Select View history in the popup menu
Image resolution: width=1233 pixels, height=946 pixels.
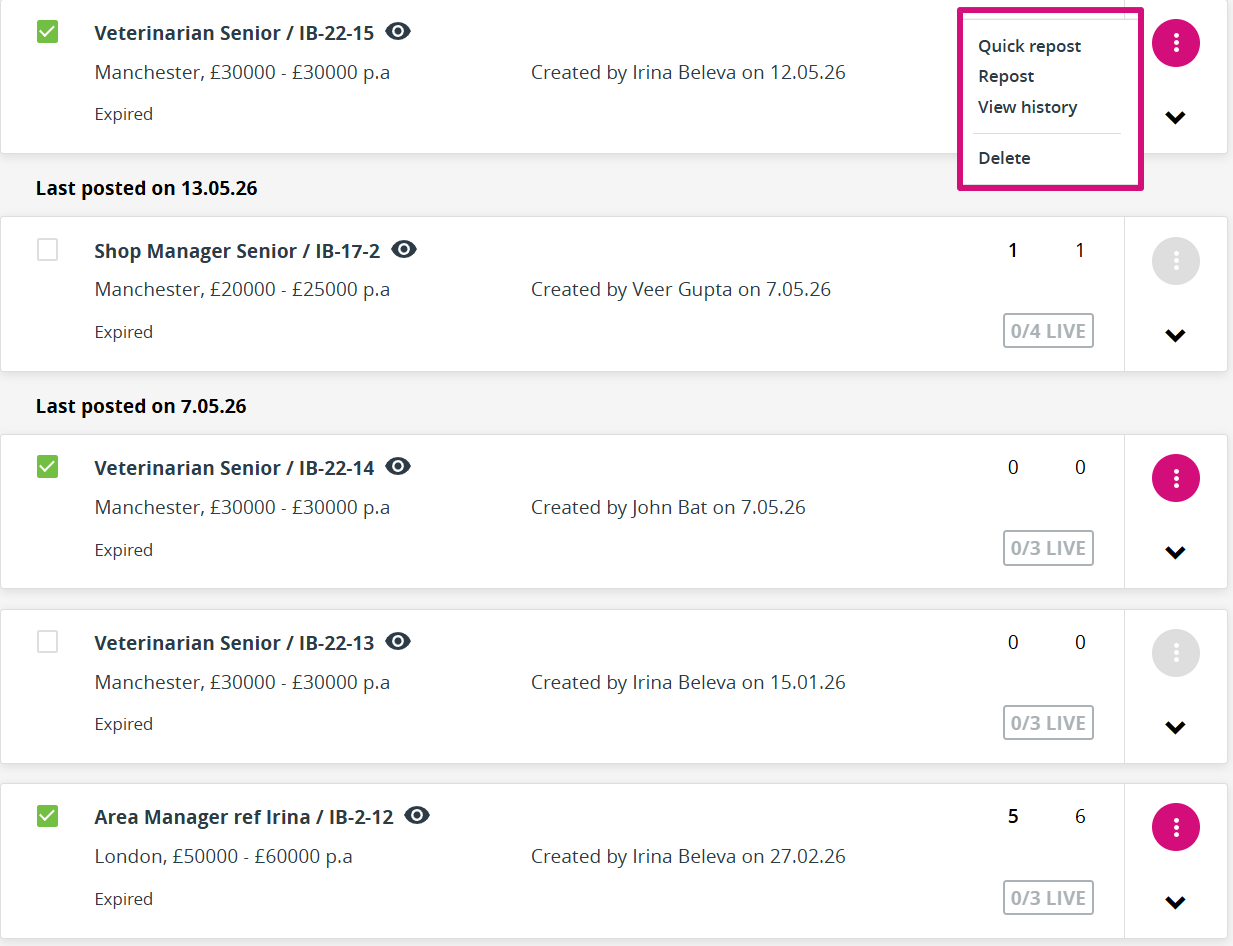tap(1027, 107)
